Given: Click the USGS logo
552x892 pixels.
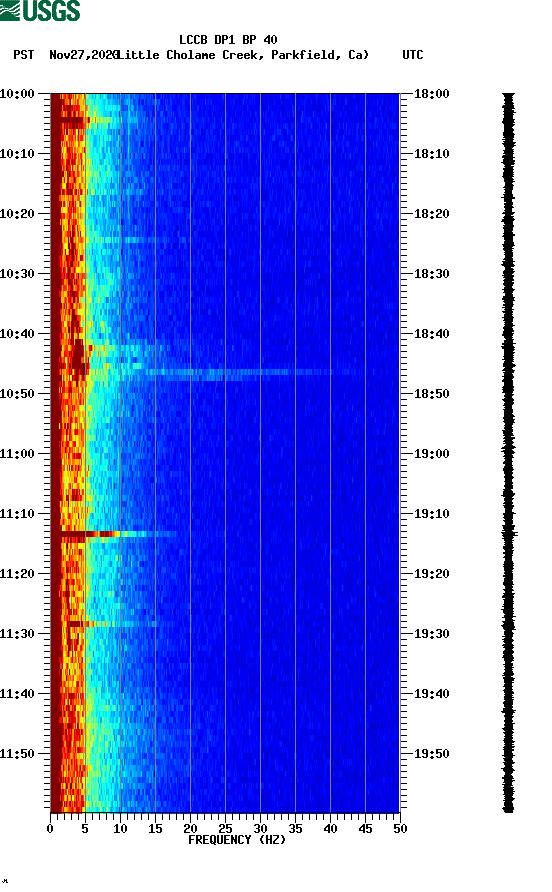Looking at the screenshot, I should click(40, 10).
